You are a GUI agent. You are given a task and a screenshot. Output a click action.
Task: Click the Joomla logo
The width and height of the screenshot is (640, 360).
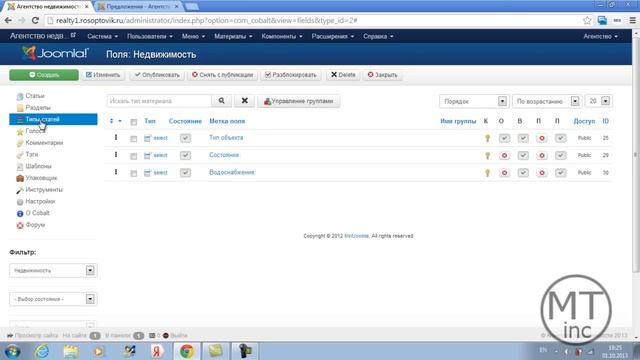[x=56, y=53]
